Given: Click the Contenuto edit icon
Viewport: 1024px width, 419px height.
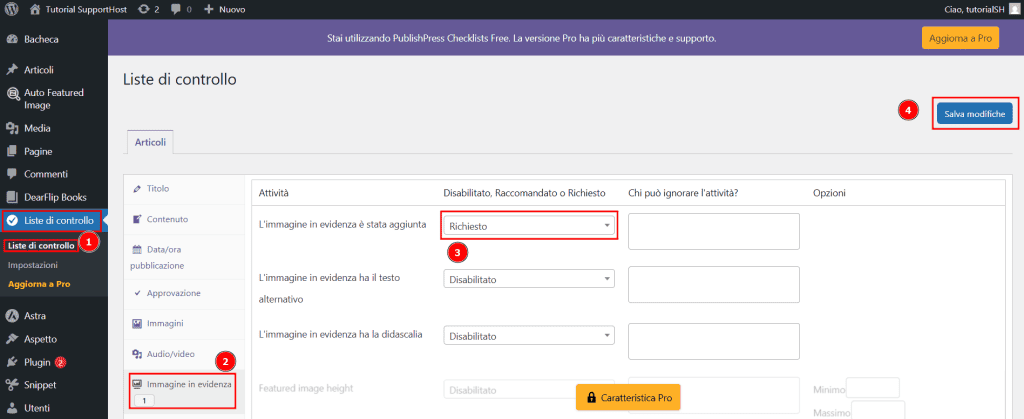Looking at the screenshot, I should 137,219.
